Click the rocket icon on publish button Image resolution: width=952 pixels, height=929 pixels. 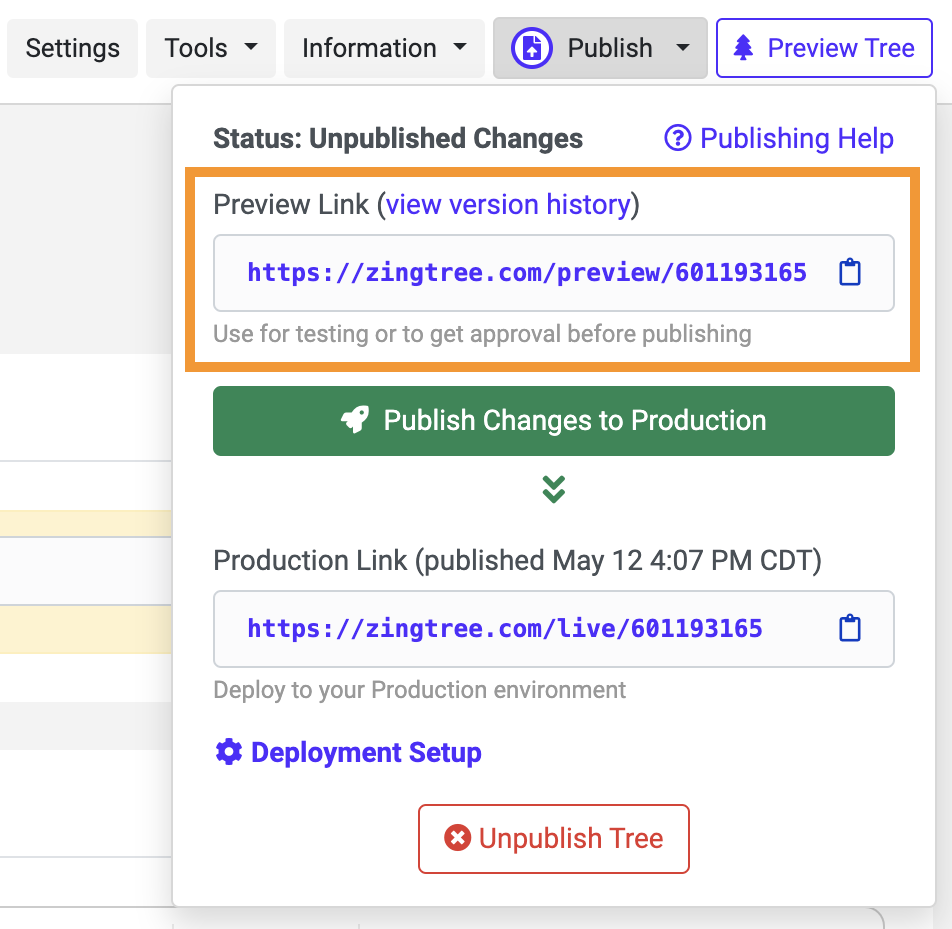pos(355,420)
